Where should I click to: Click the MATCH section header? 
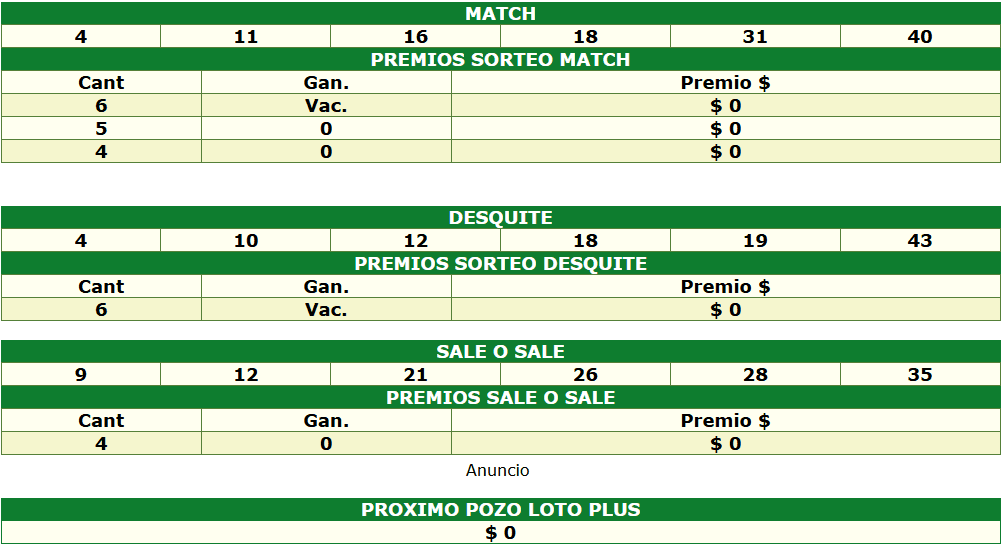(500, 14)
